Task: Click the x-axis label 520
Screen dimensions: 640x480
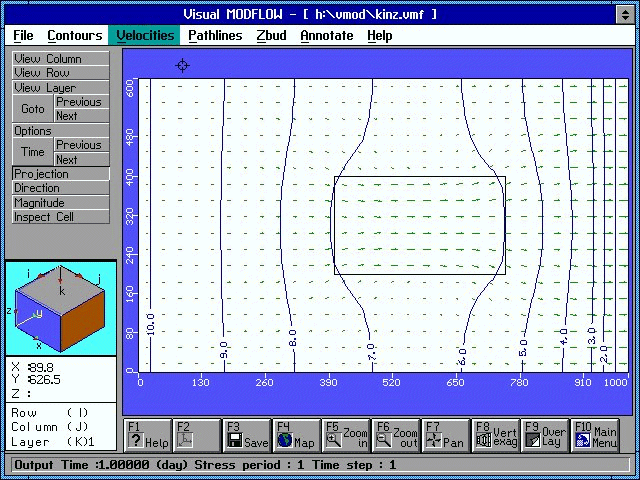Action: coord(391,382)
